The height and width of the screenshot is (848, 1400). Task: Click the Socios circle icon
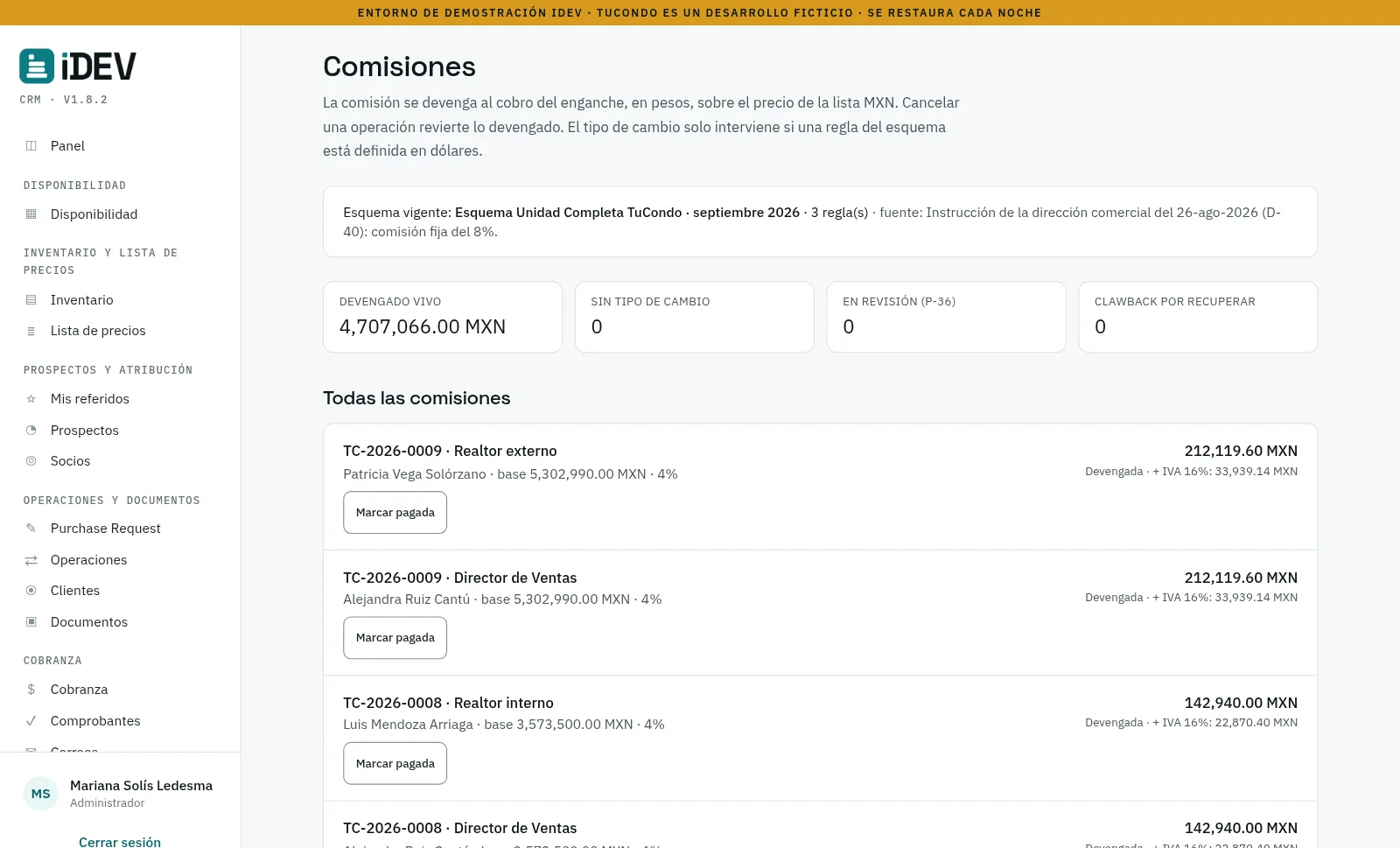31,461
